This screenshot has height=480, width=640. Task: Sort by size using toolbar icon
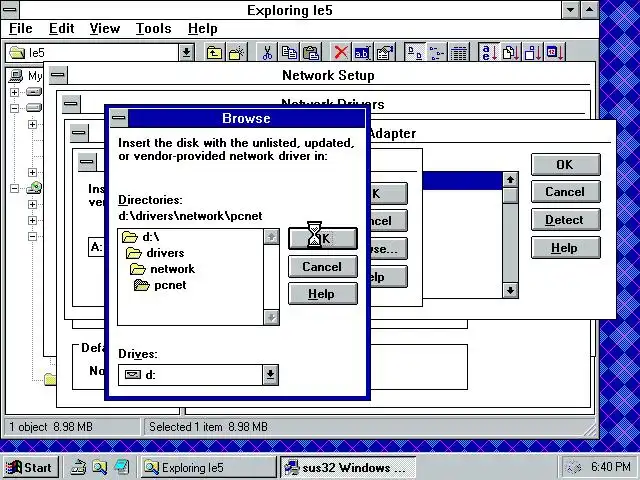coord(533,53)
